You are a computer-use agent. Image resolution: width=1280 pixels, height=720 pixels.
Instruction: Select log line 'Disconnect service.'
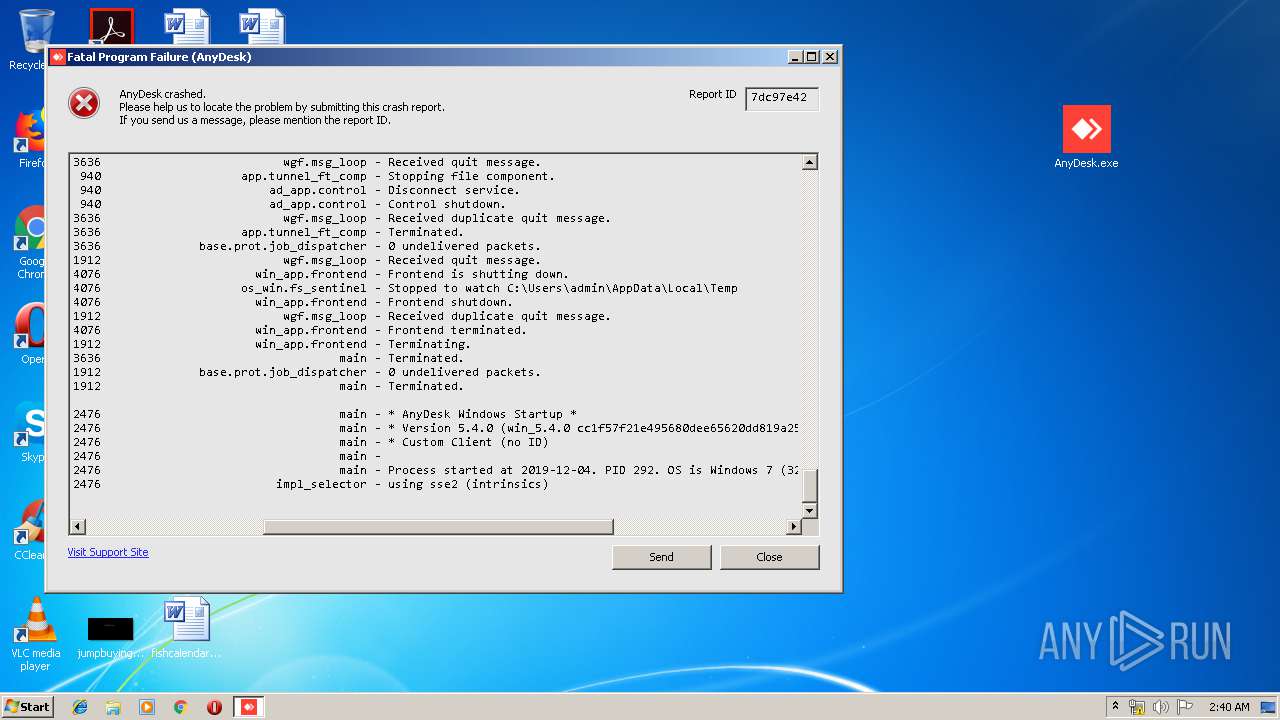(454, 190)
